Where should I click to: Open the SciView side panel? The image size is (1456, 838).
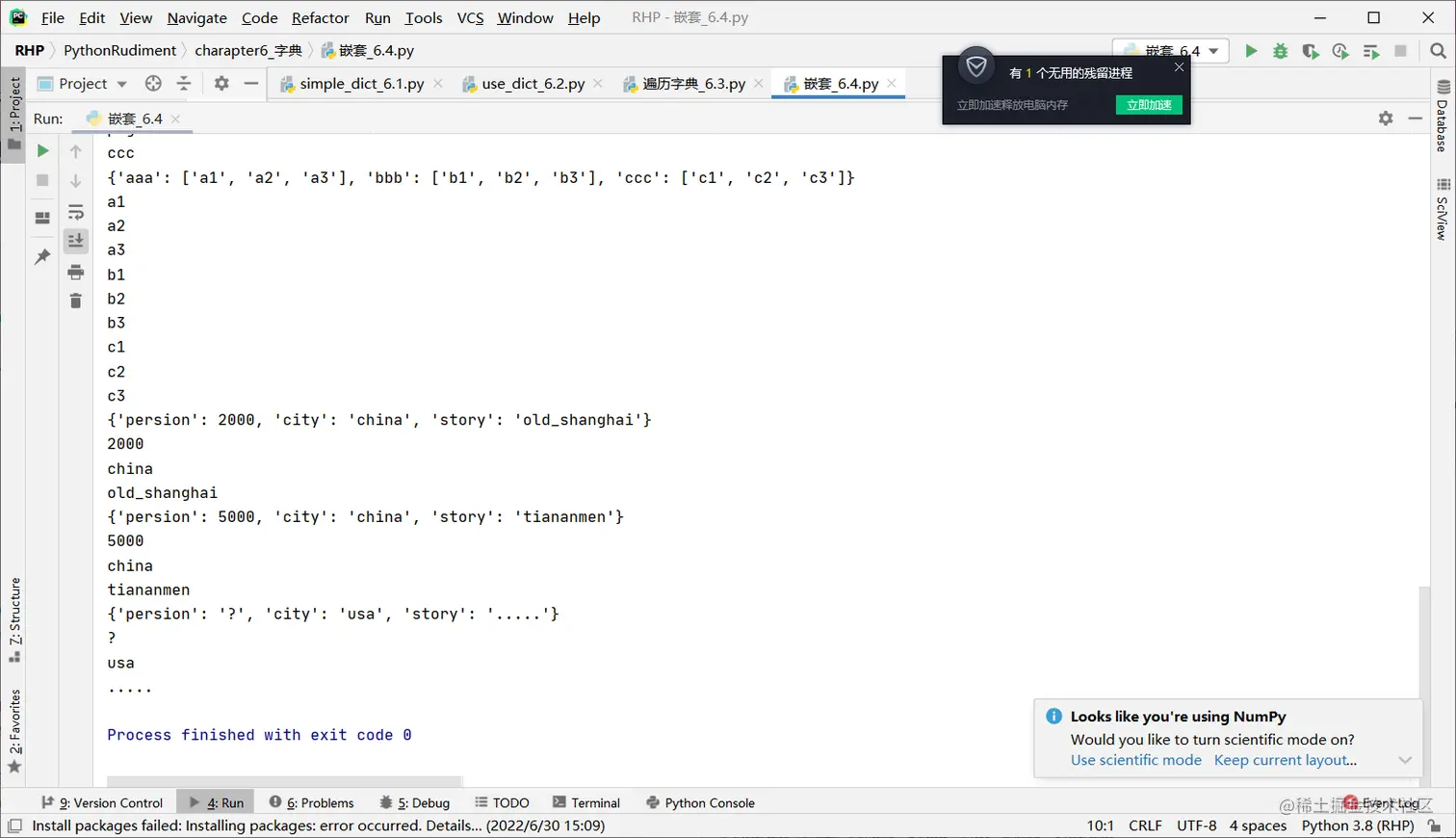coord(1443,209)
